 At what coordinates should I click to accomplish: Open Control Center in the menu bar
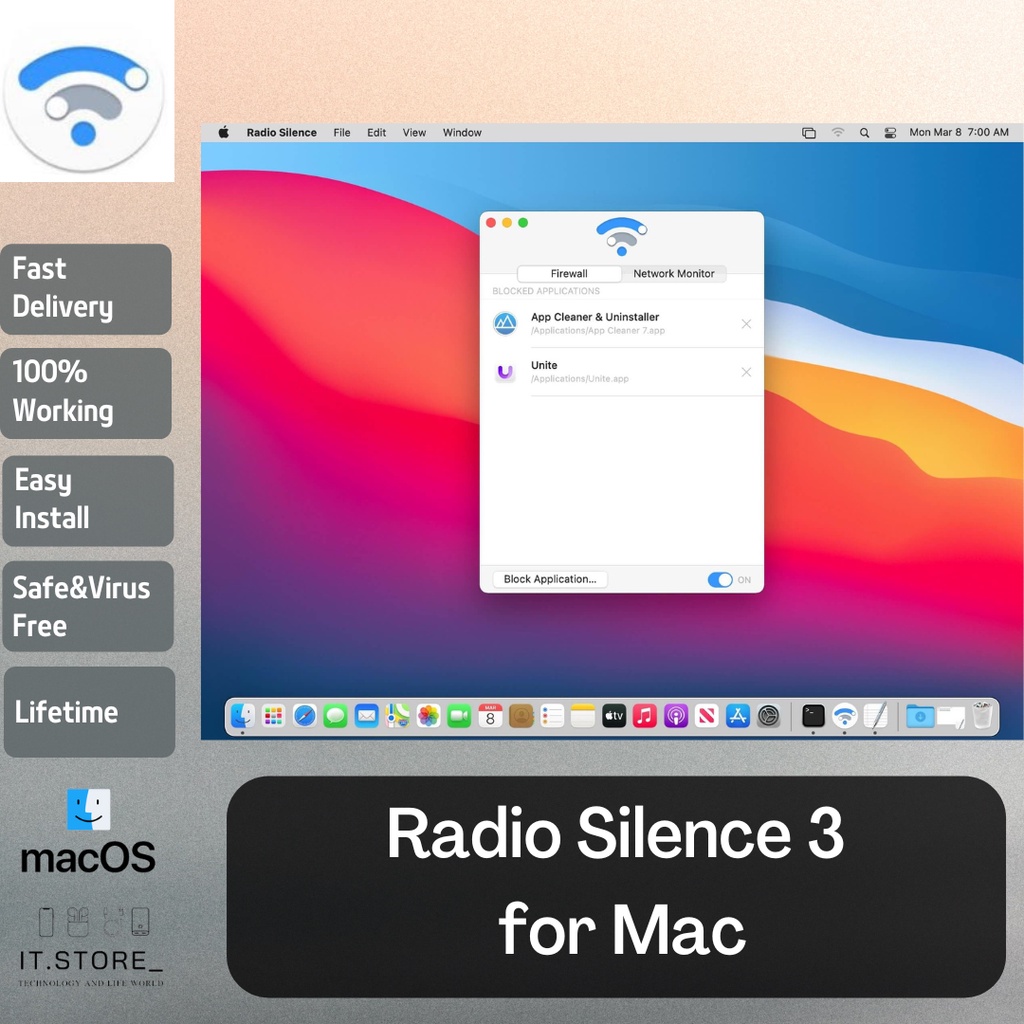pos(890,133)
